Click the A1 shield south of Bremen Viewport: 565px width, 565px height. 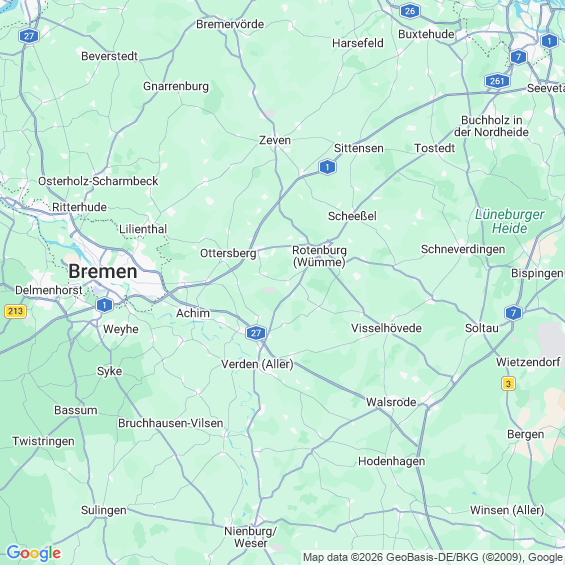coord(104,305)
